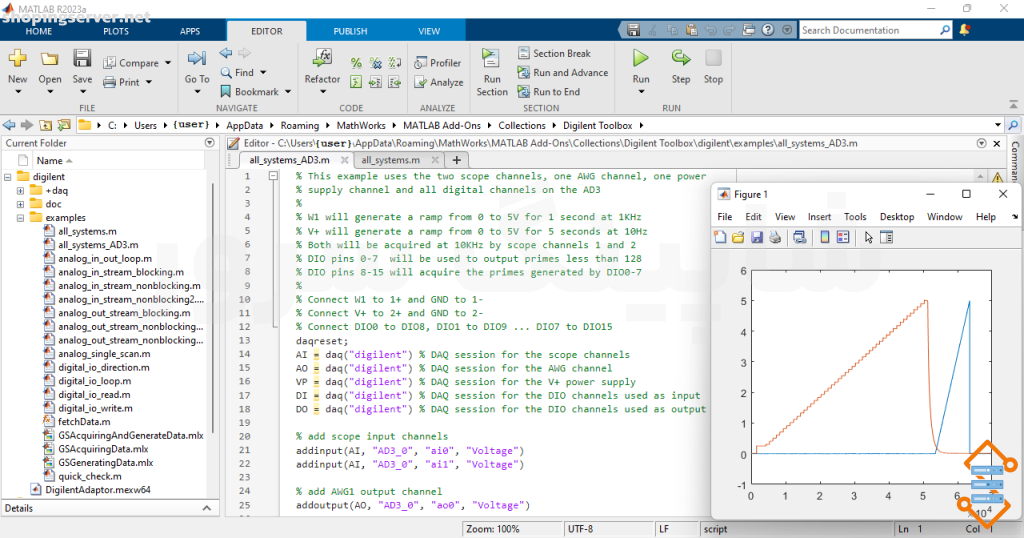Click the Name column header in Current Folder
Screen dimensions: 1024x538
click(50, 161)
